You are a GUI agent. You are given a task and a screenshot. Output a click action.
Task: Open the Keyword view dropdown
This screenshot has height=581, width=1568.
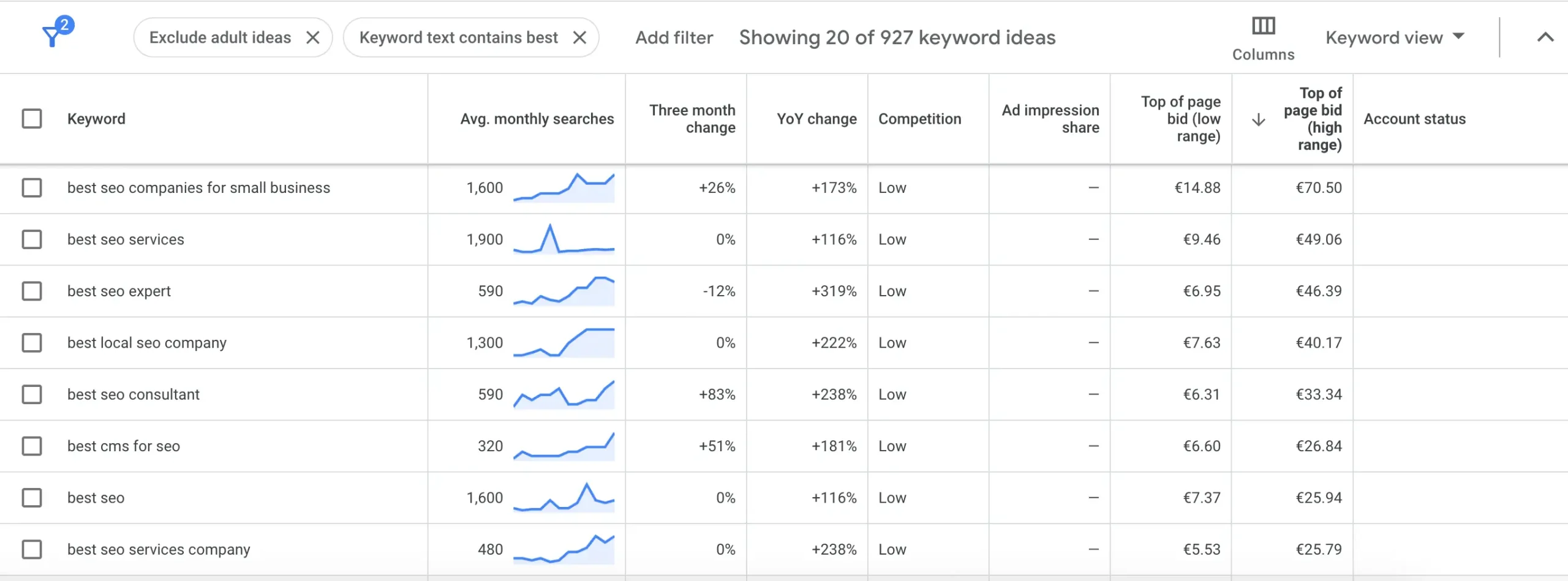(1395, 38)
